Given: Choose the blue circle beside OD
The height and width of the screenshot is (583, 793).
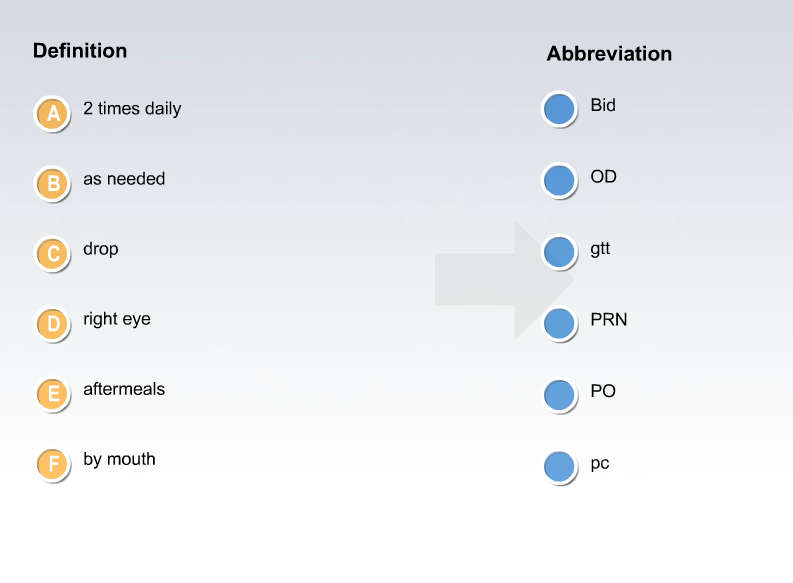Looking at the screenshot, I should pos(559,181).
